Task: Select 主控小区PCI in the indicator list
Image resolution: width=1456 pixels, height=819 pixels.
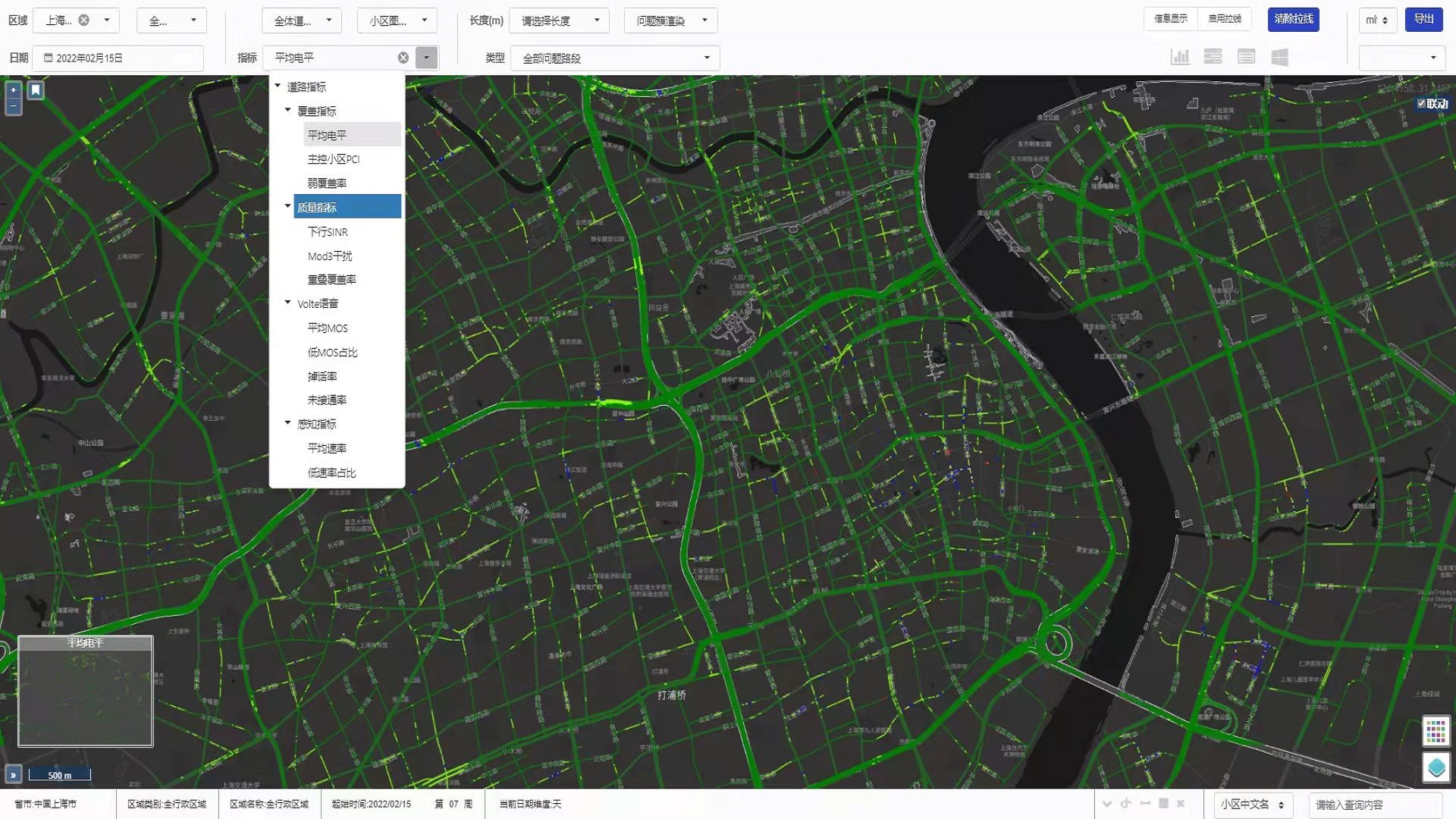Action: 334,159
